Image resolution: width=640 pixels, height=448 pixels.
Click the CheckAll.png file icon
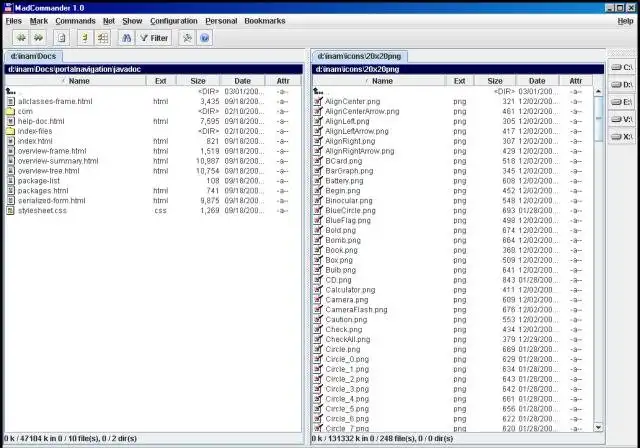click(318, 339)
